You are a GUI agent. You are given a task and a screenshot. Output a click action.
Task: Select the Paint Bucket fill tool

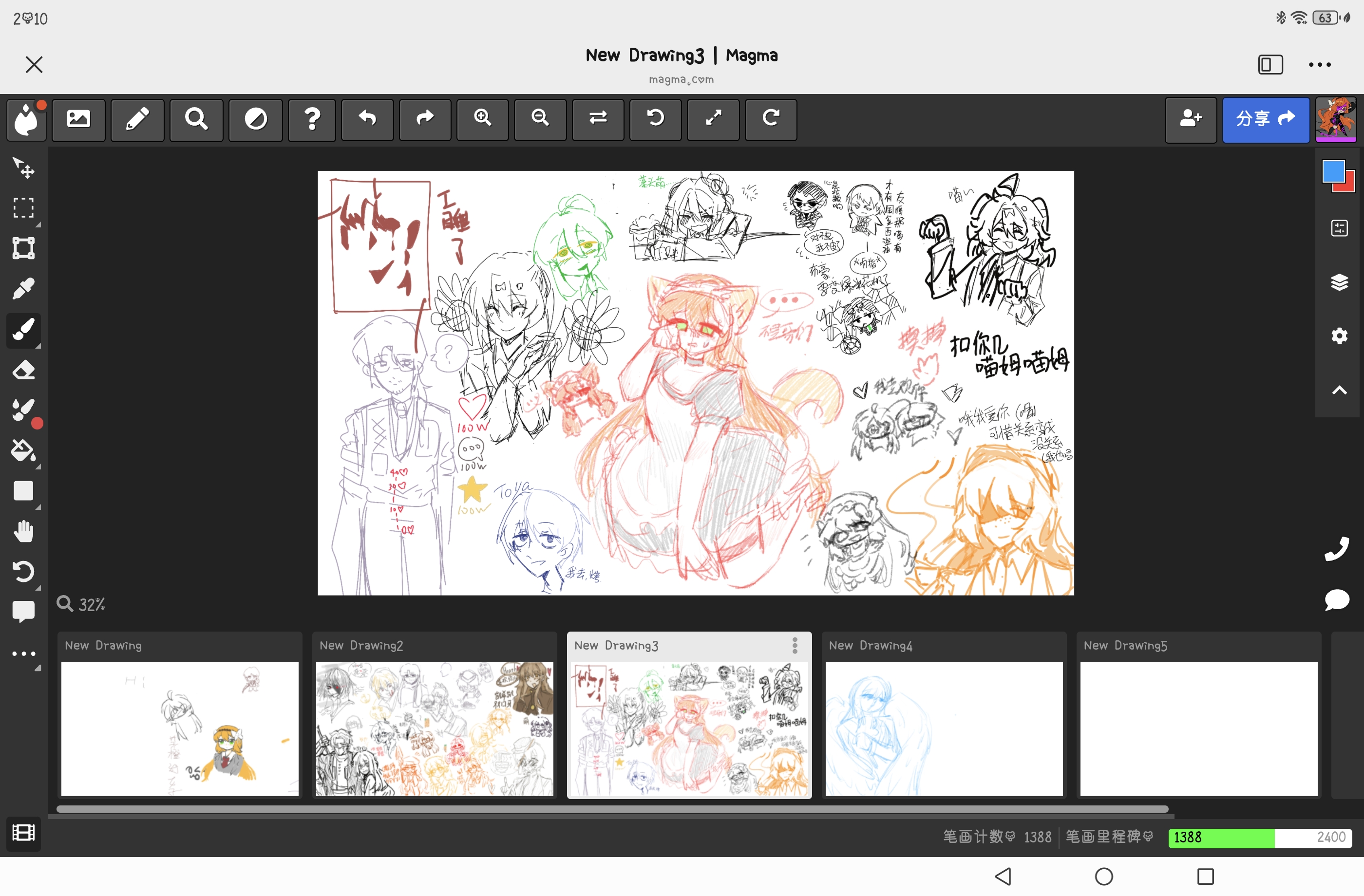pyautogui.click(x=23, y=451)
